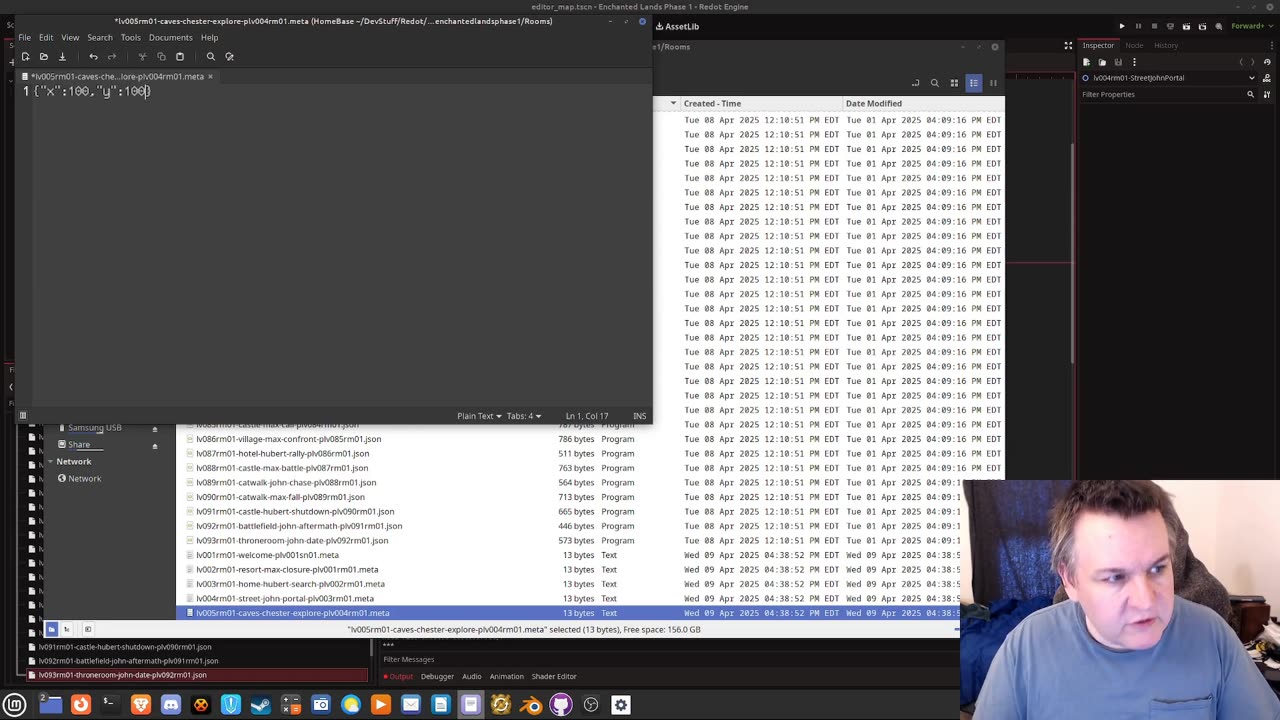The width and height of the screenshot is (1280, 720).
Task: Click the Open file icon in text editor
Action: (43, 56)
